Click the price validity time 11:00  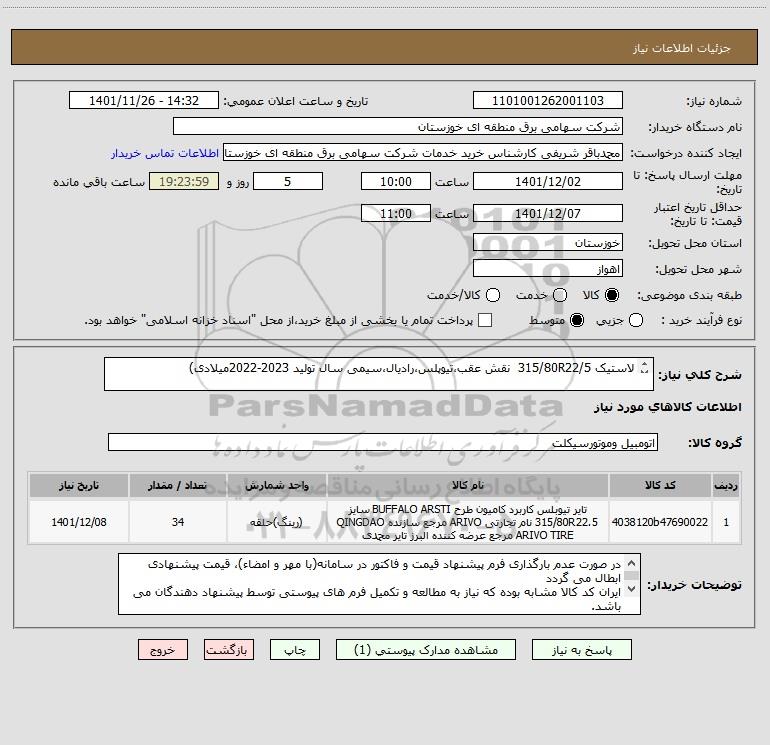point(396,213)
